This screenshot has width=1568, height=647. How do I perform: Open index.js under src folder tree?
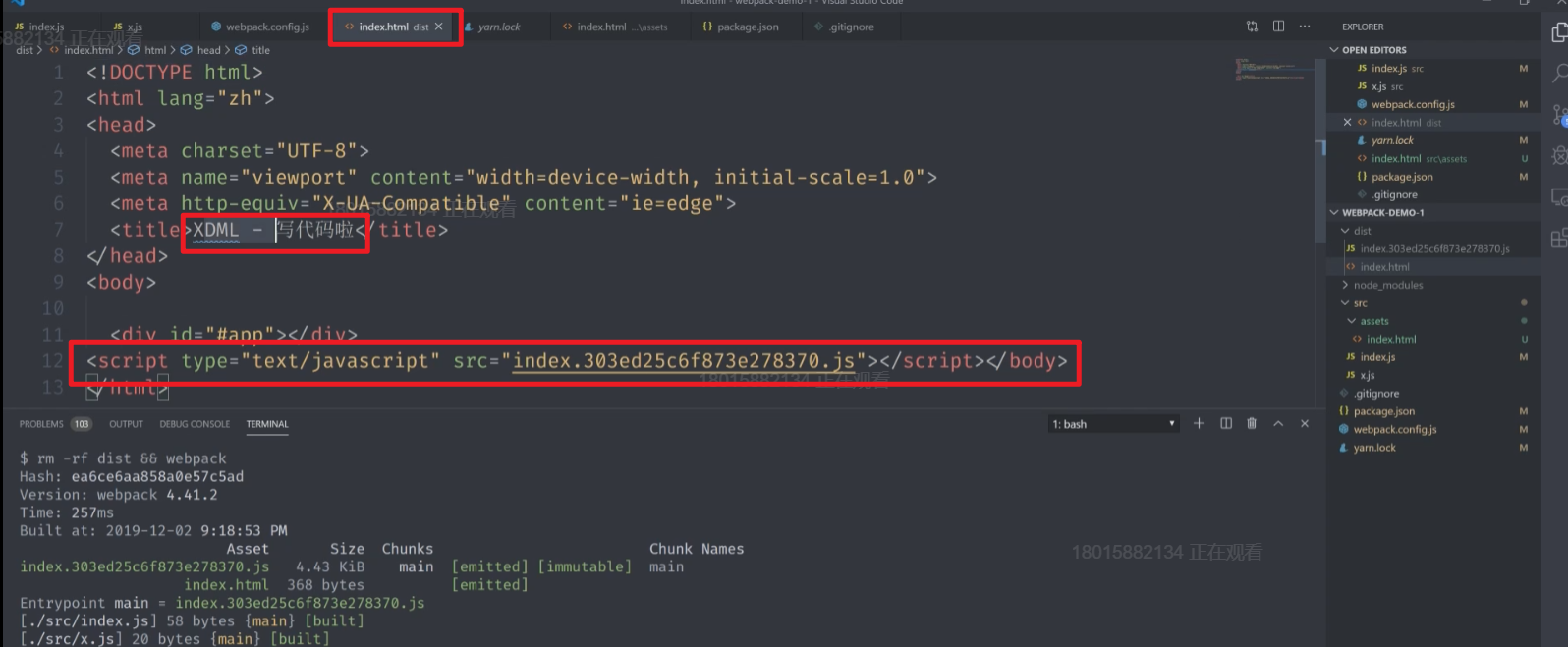point(1432,357)
